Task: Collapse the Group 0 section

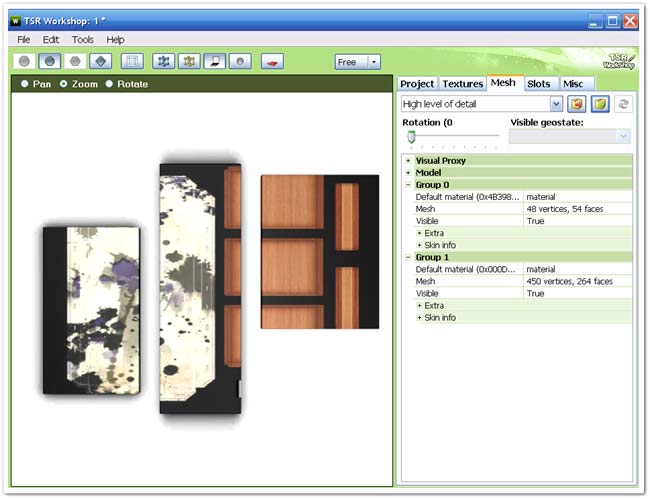Action: coord(408,185)
